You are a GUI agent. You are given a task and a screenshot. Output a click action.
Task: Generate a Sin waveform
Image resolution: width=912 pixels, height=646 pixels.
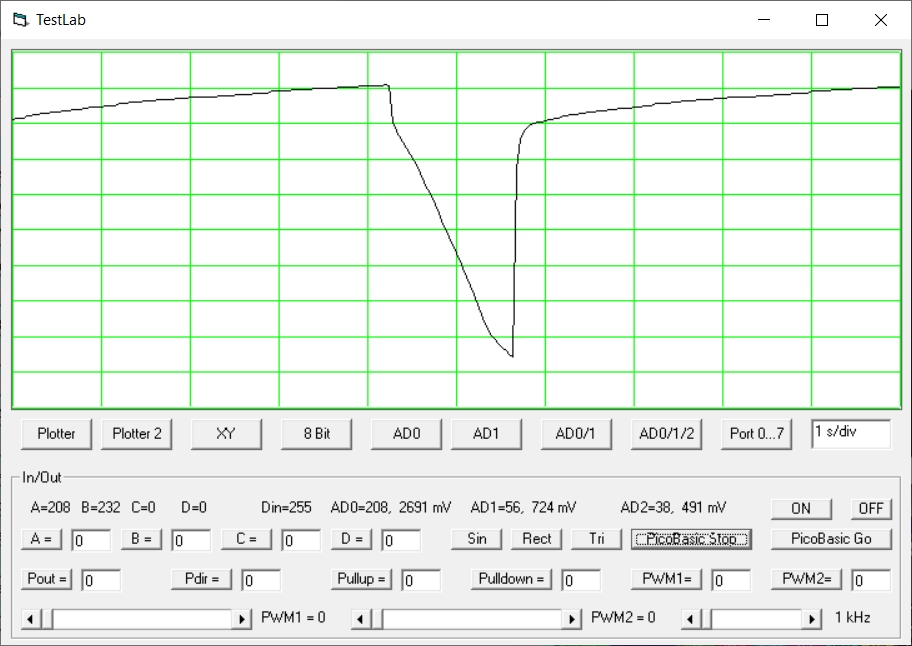[477, 539]
